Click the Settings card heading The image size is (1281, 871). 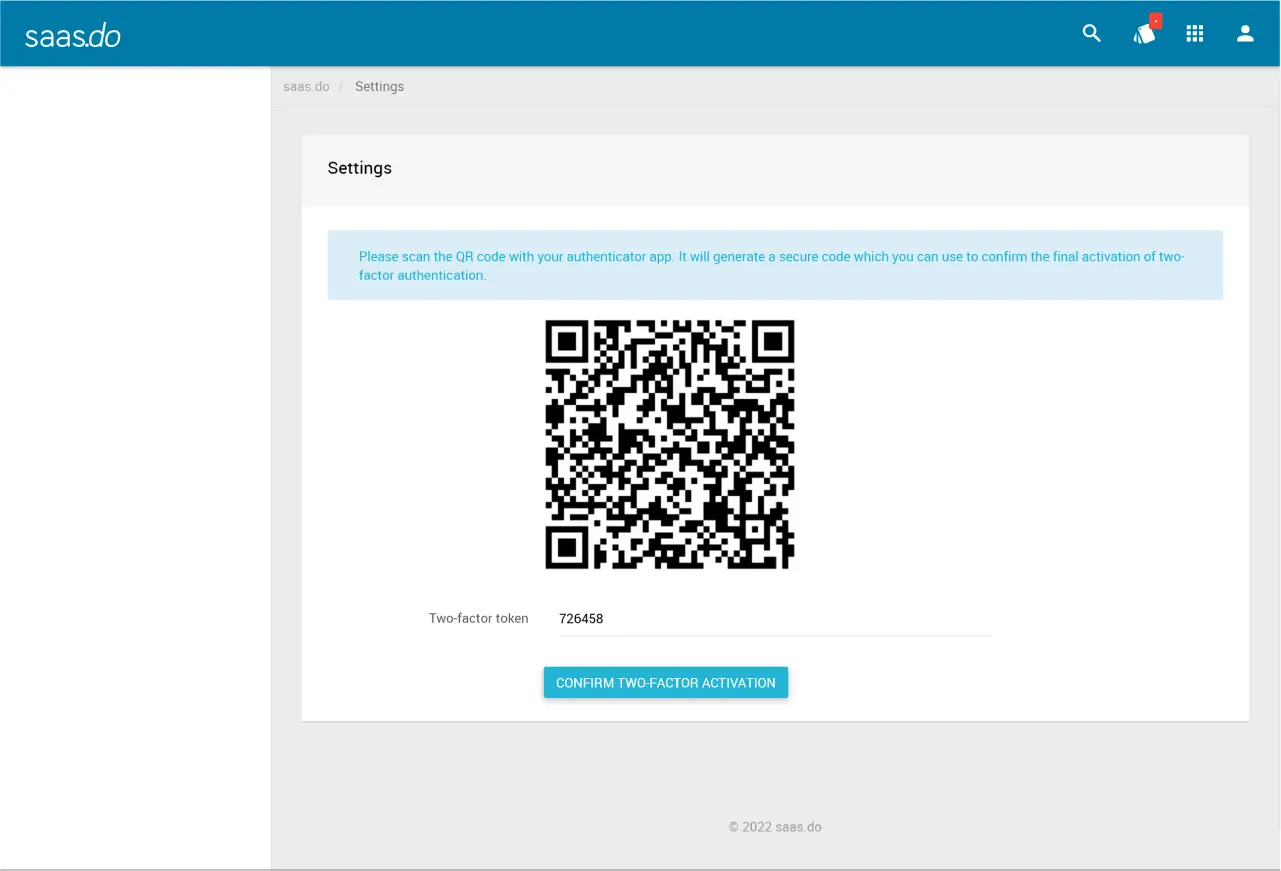pyautogui.click(x=360, y=168)
